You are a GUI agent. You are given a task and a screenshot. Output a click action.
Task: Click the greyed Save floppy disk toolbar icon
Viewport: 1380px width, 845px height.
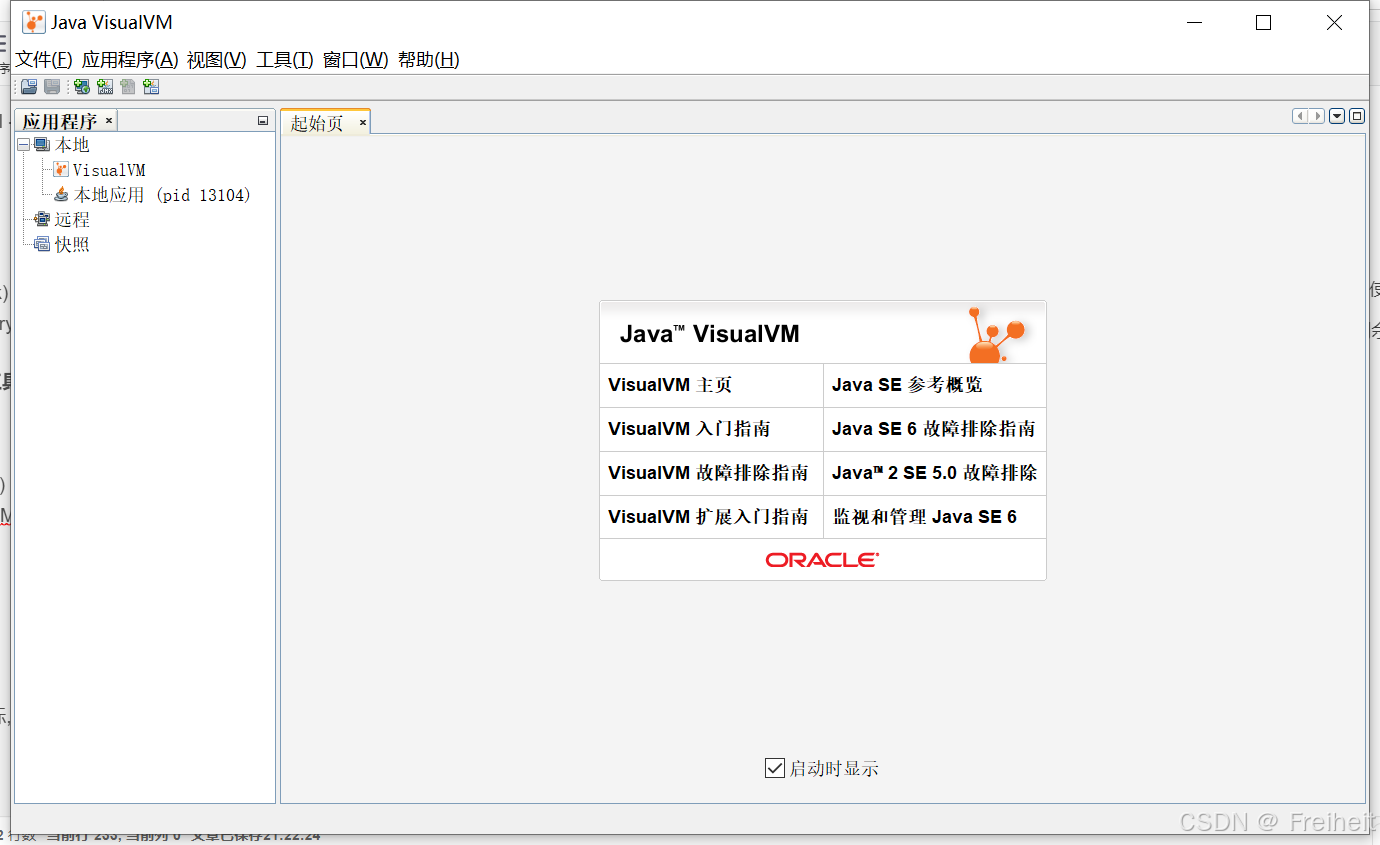52,87
